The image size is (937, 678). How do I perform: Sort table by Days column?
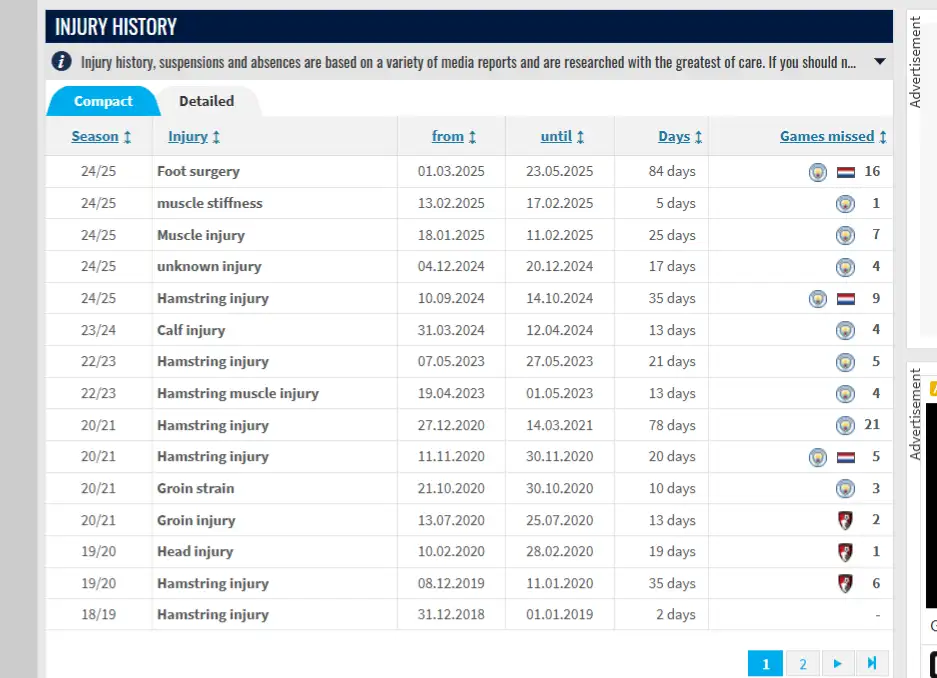tap(680, 137)
